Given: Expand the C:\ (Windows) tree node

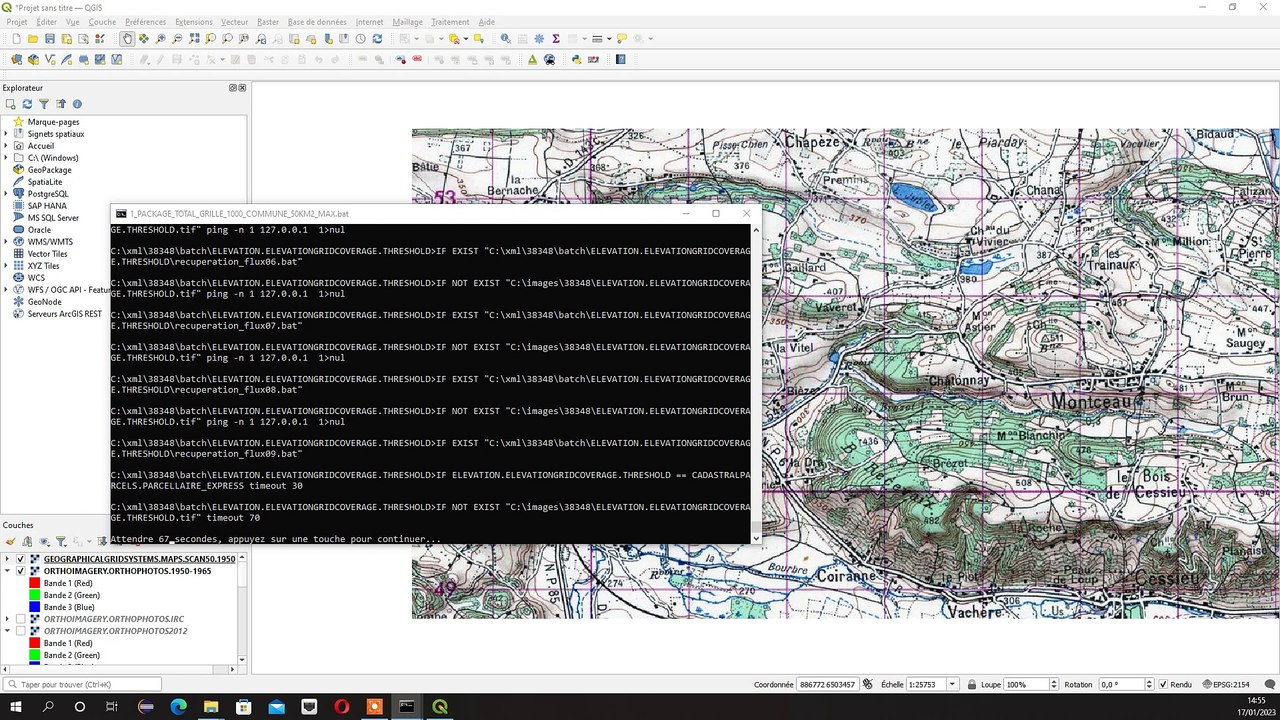Looking at the screenshot, I should point(6,158).
